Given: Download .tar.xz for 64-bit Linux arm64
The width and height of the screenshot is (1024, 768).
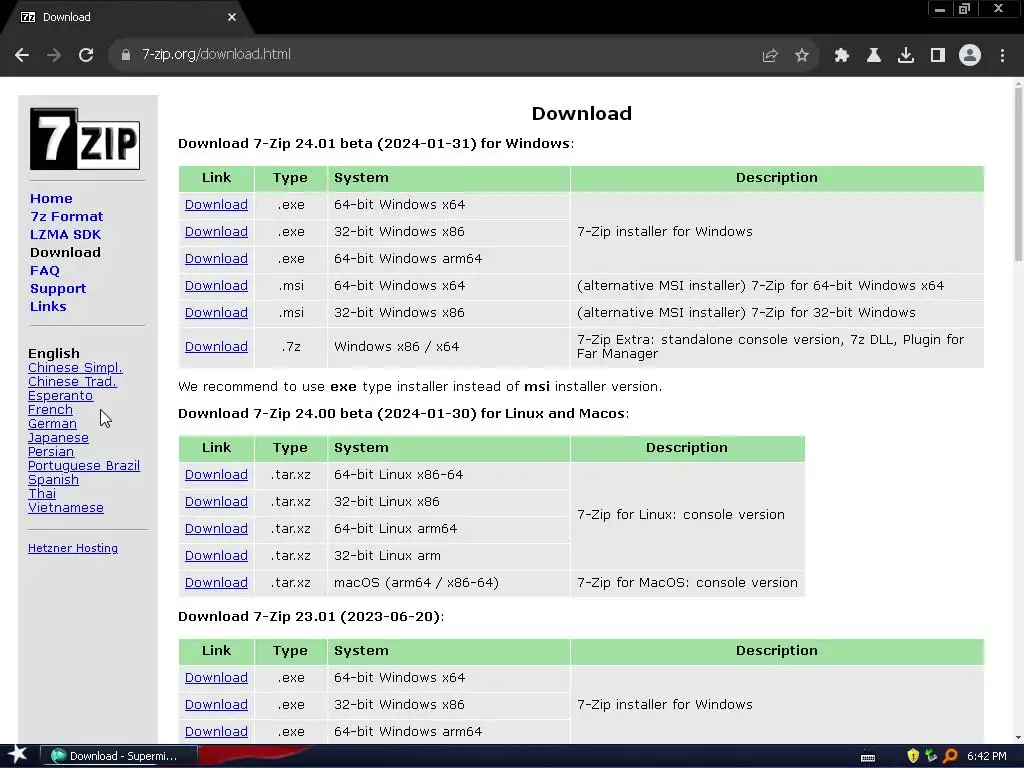Looking at the screenshot, I should (x=216, y=529).
